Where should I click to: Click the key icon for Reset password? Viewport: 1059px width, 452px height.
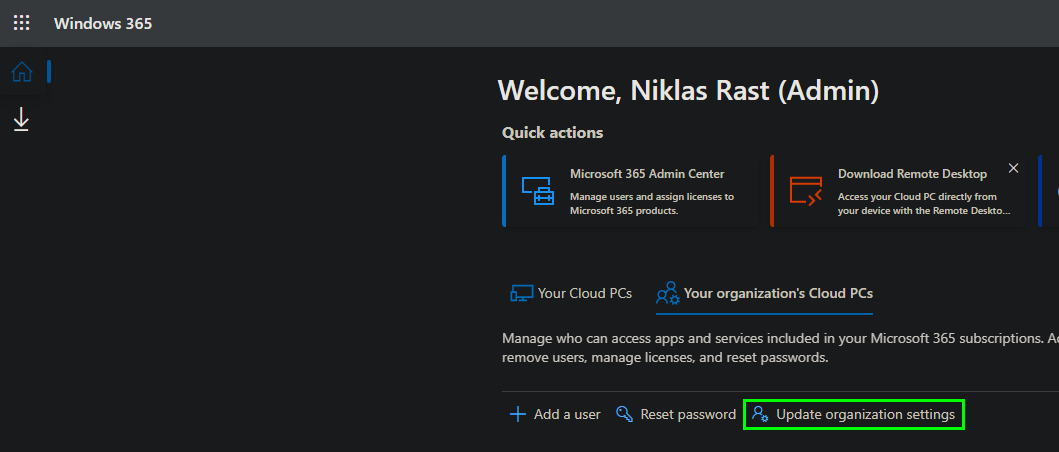(x=624, y=414)
